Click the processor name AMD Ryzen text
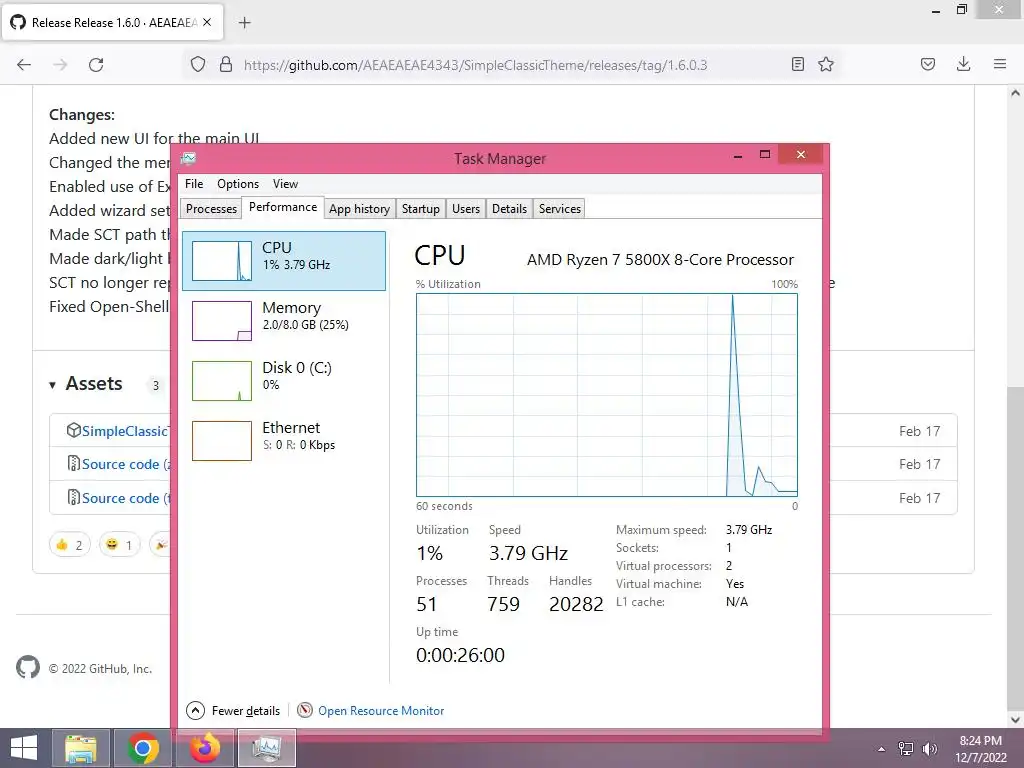The image size is (1024, 768). click(660, 259)
